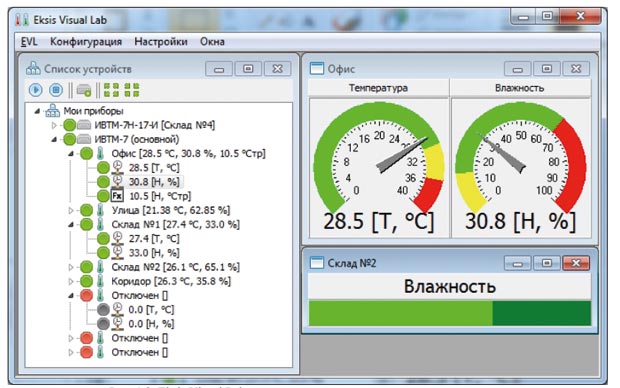Click Влажность header in Офис window
This screenshot has width=620, height=388.
(520, 88)
